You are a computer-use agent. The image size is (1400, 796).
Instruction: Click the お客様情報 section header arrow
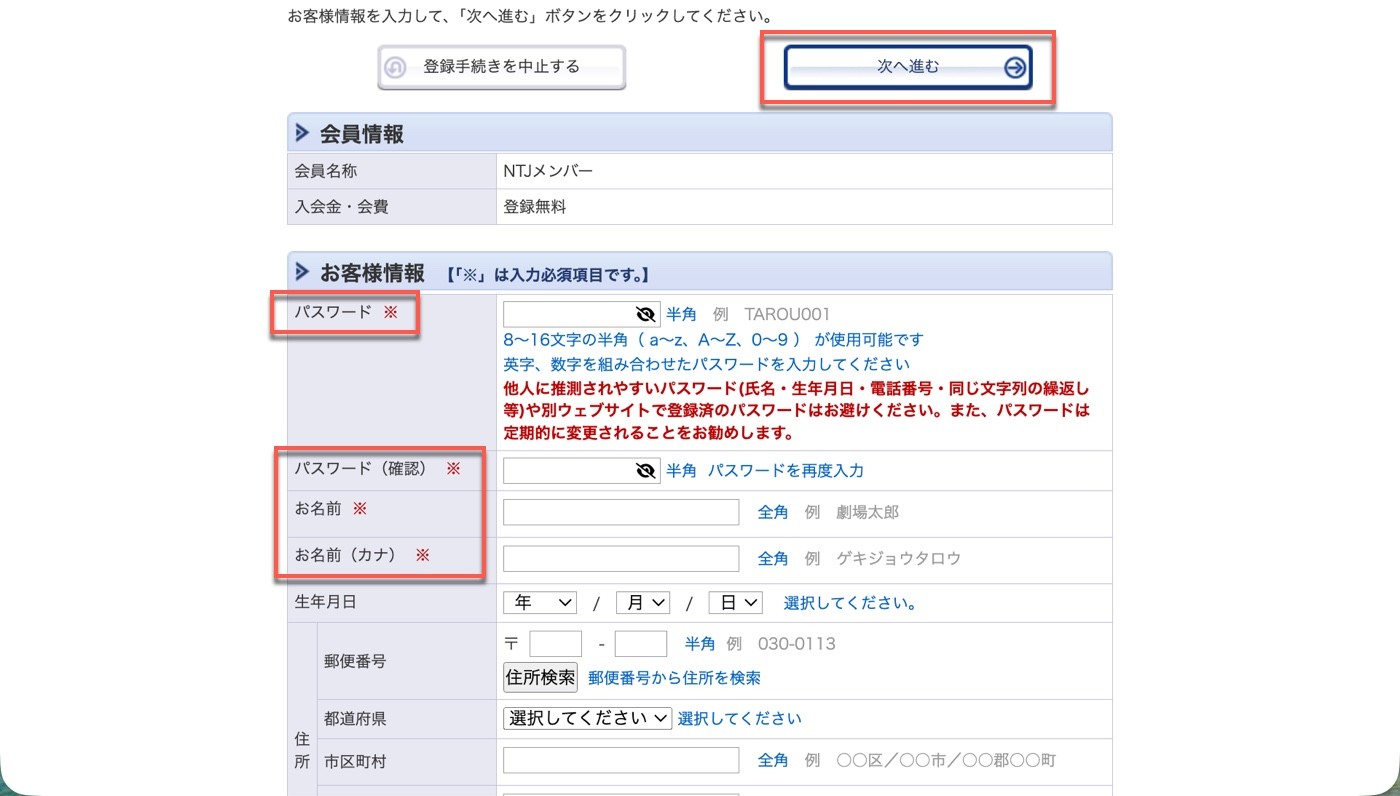[302, 271]
